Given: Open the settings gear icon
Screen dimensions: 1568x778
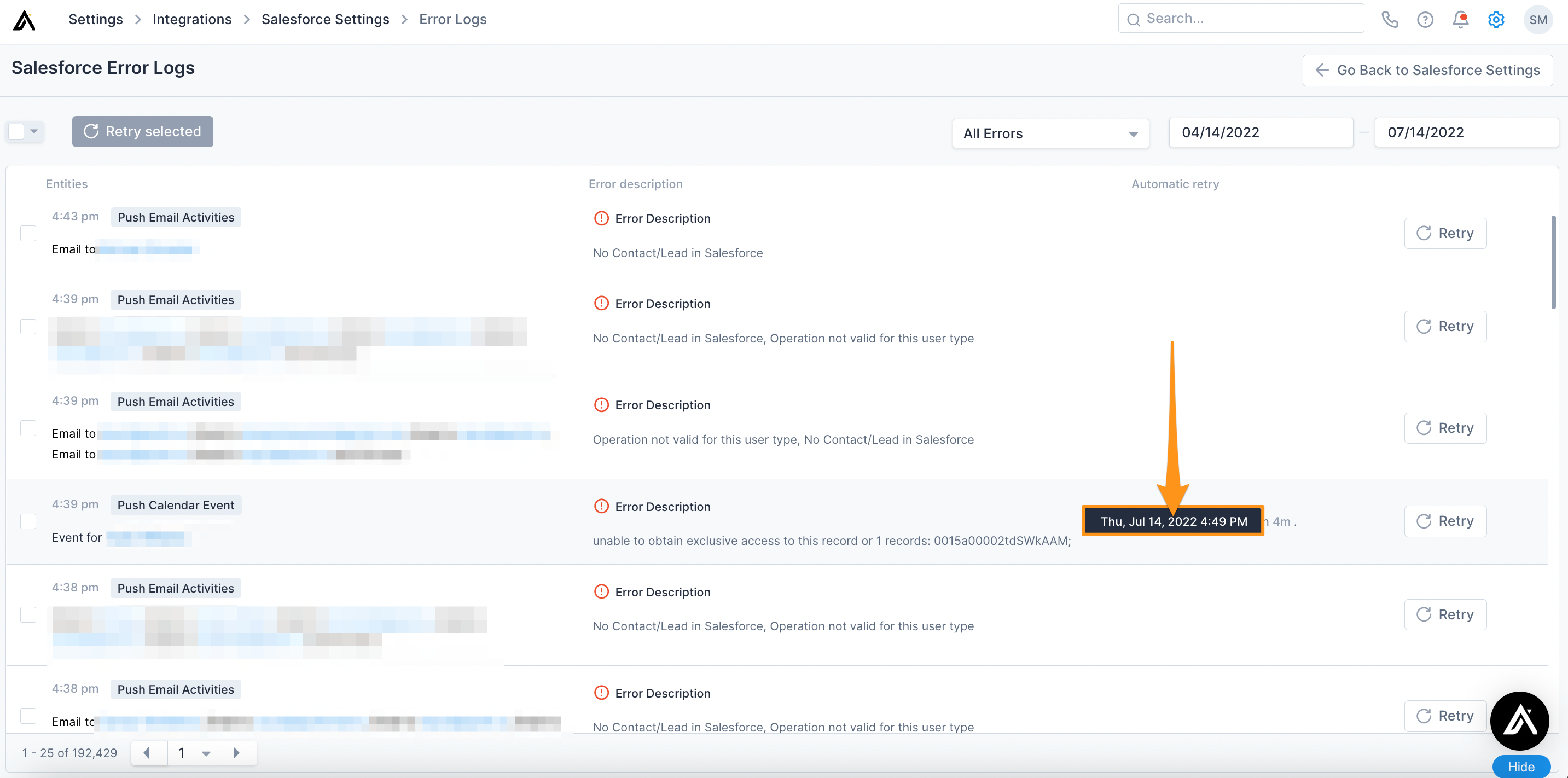Looking at the screenshot, I should 1496,20.
